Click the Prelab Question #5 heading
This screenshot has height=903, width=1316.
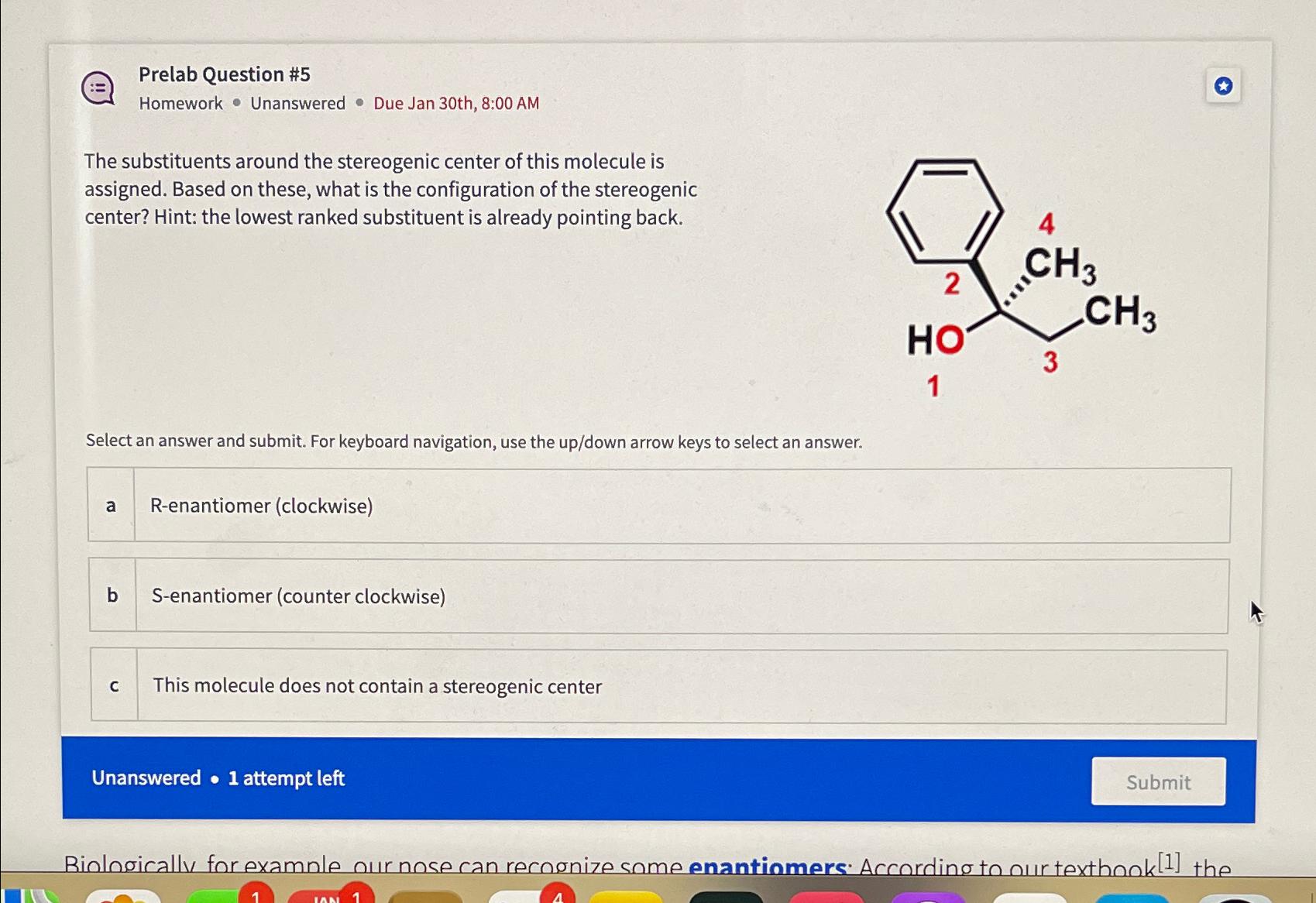pos(225,74)
